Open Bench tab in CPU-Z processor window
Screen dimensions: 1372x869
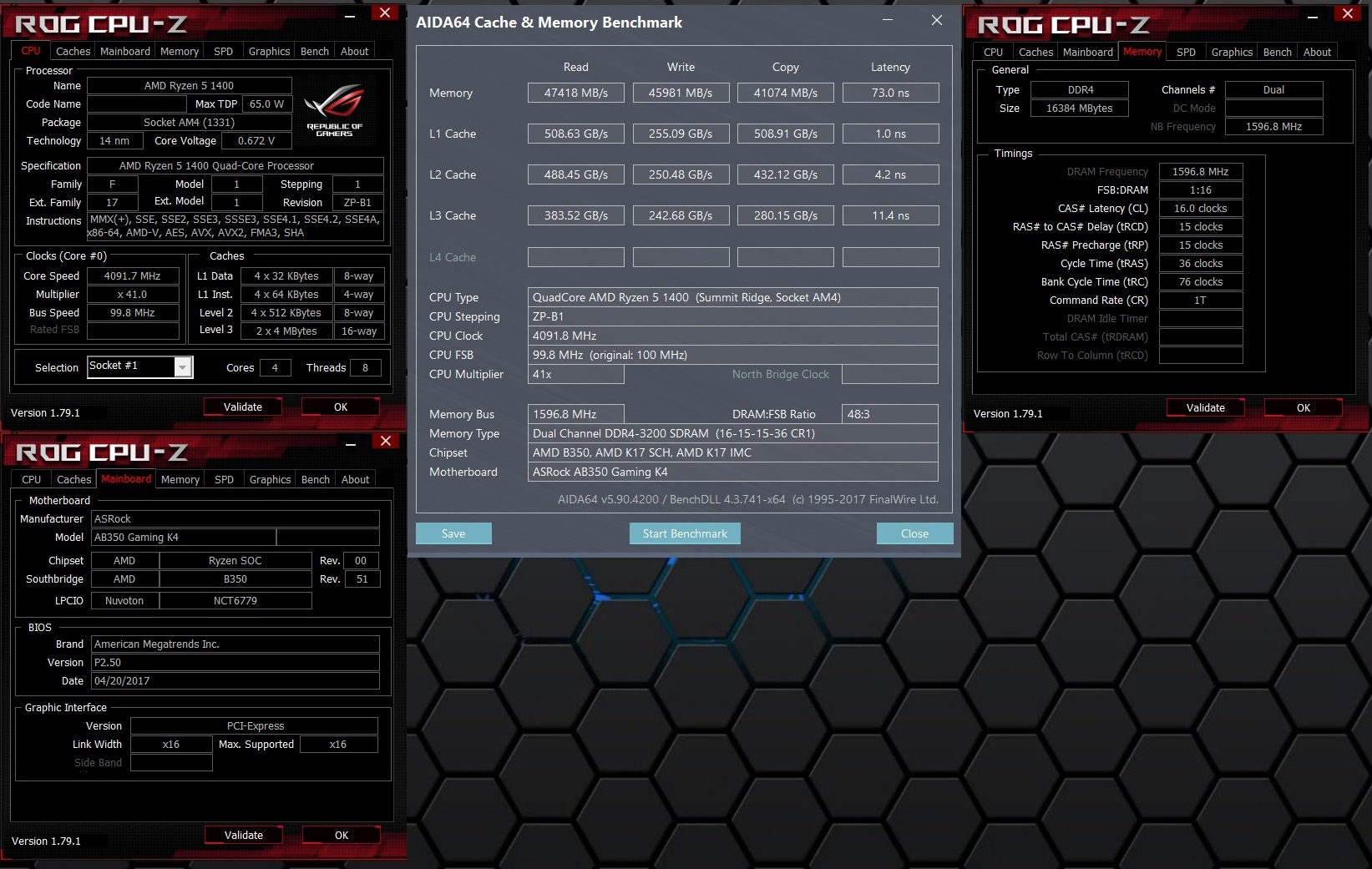(315, 51)
